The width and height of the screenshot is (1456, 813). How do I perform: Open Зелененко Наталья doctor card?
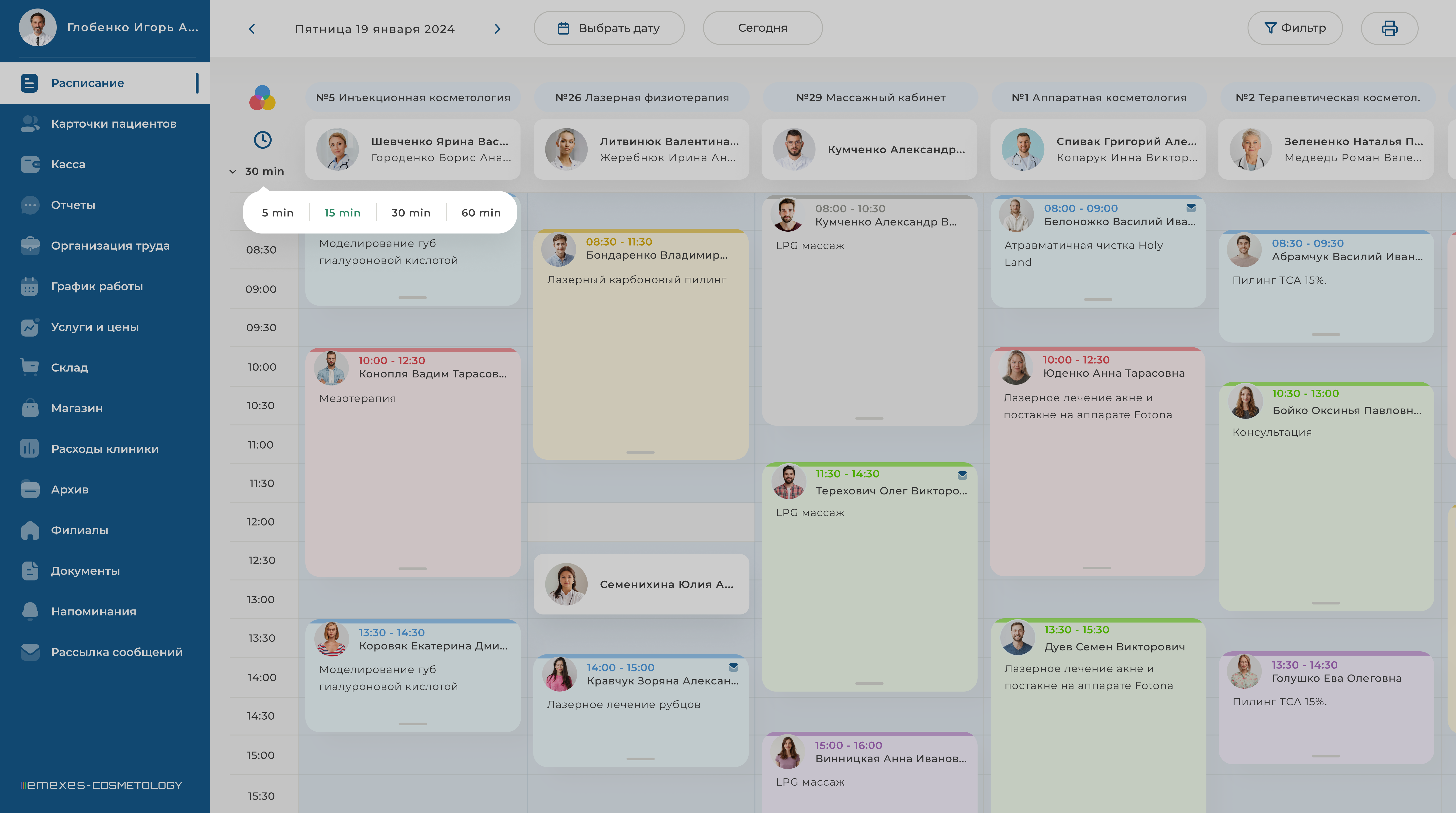1326,149
